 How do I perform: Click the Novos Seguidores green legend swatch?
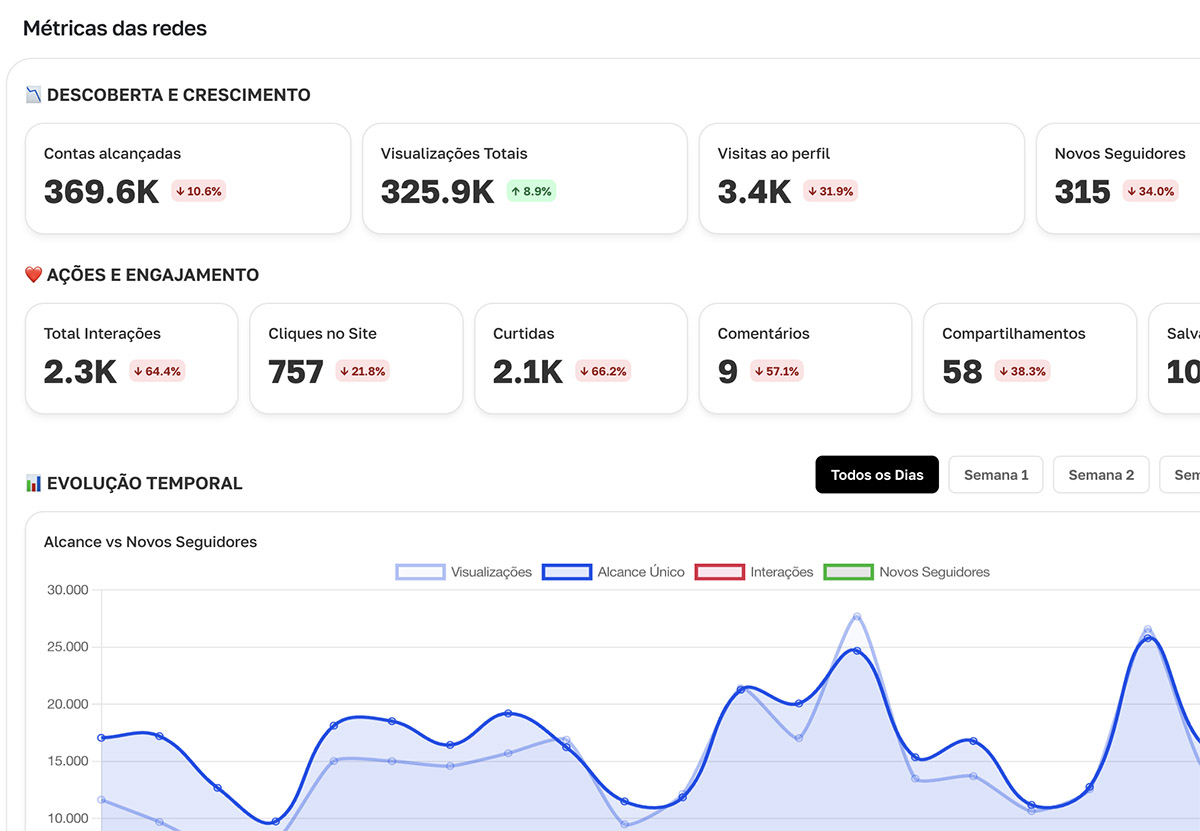[x=848, y=572]
